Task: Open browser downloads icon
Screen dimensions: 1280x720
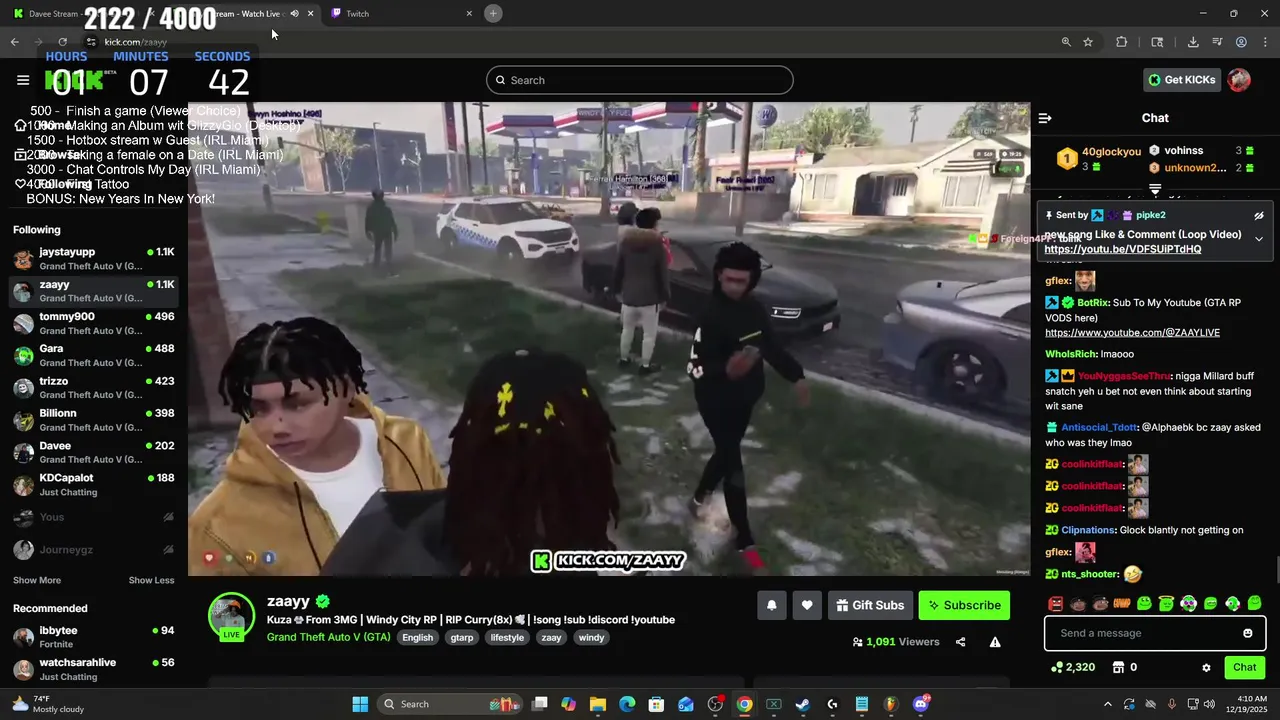Action: point(1193,42)
